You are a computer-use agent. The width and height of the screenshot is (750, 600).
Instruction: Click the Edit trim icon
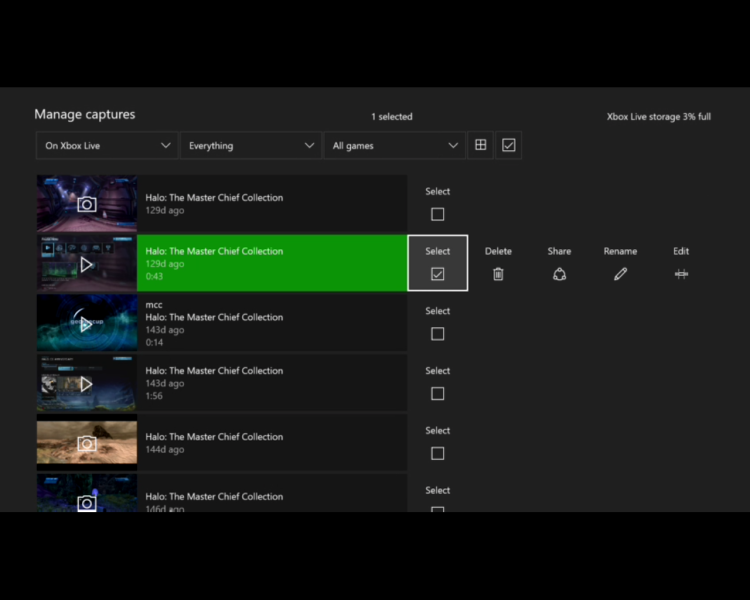tap(681, 274)
